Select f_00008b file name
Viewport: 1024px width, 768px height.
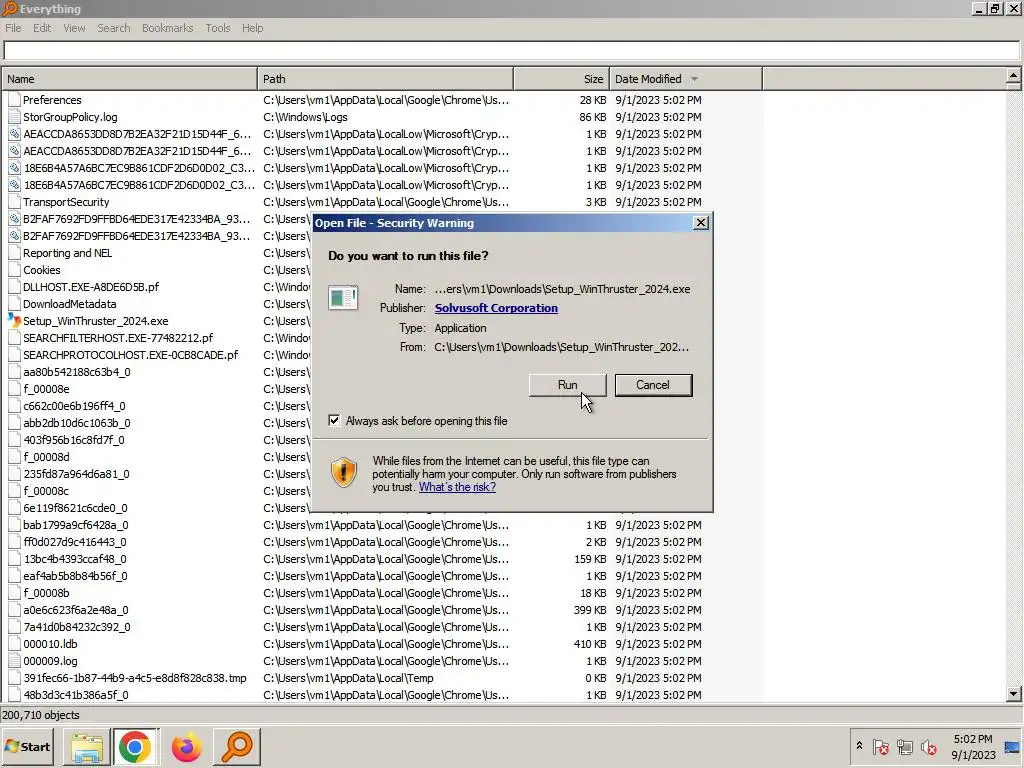coord(46,593)
